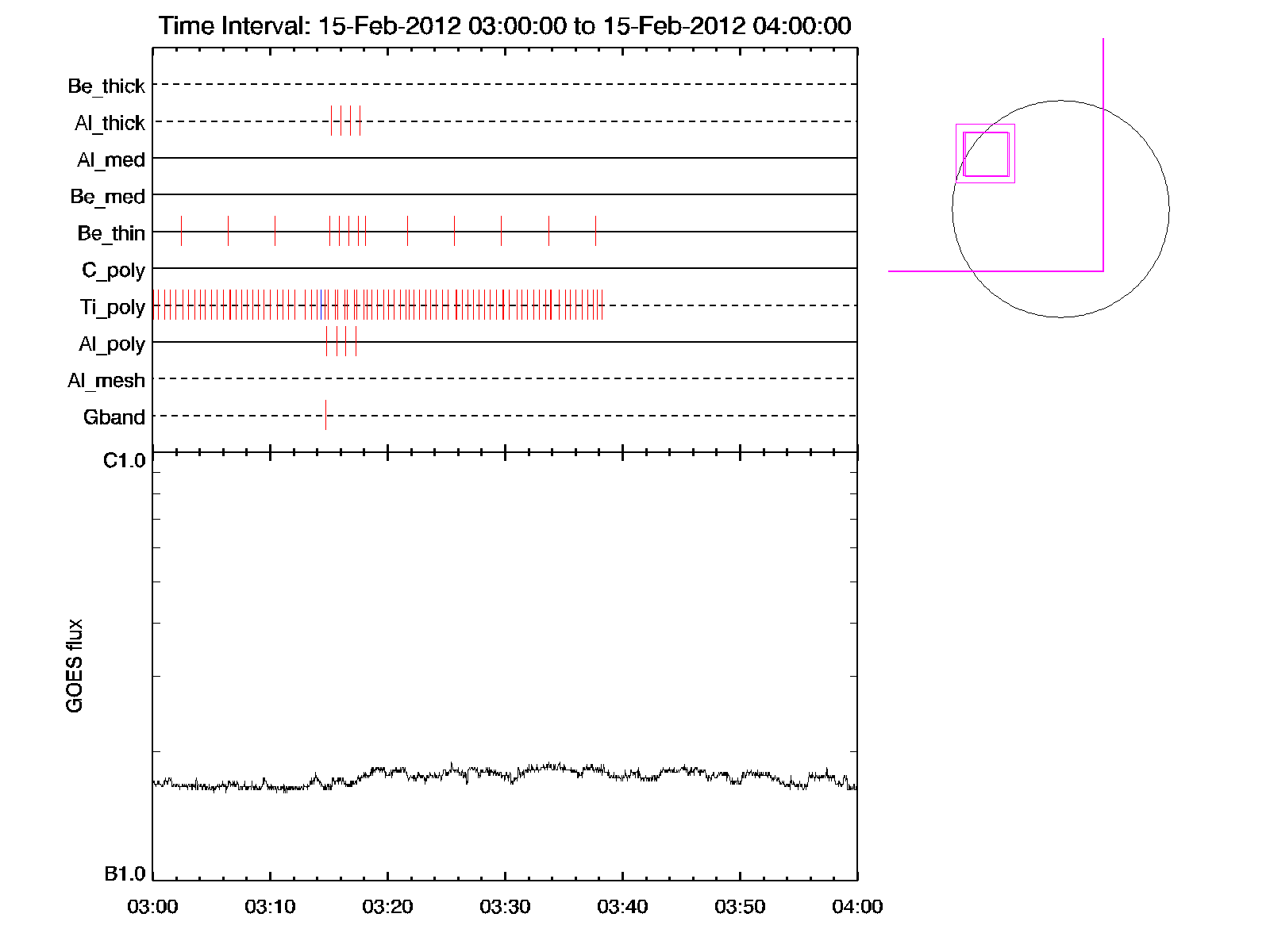Click the first red Be_thin exposure marker
The image size is (1270, 952).
(x=181, y=231)
